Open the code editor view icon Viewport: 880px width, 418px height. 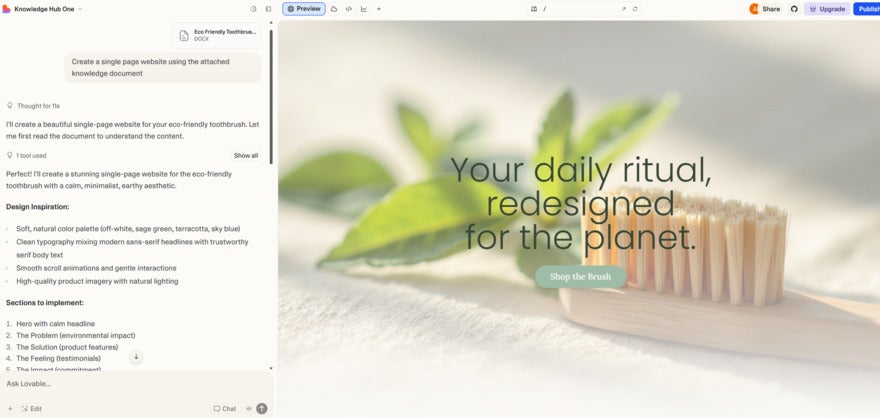click(x=349, y=9)
